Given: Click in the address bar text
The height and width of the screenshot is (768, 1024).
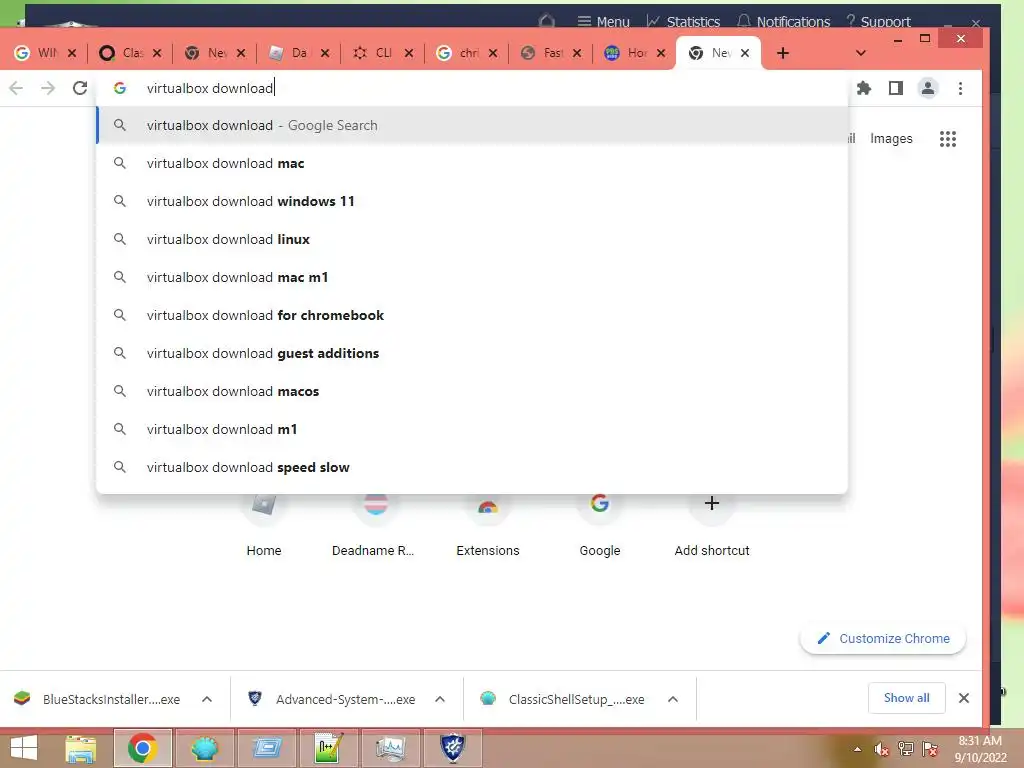Looking at the screenshot, I should (210, 88).
